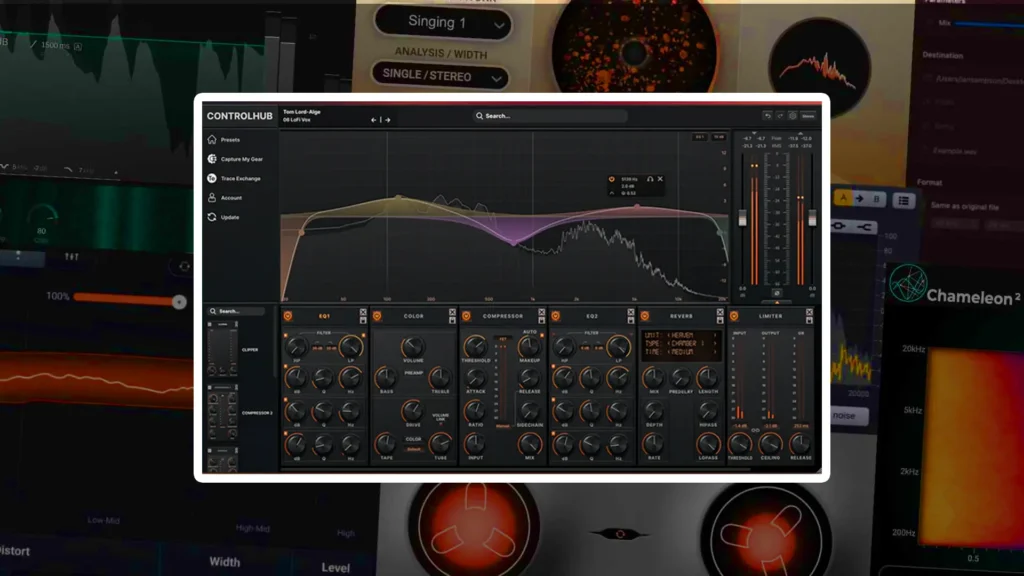Open the compressor FET type selector

click(503, 339)
